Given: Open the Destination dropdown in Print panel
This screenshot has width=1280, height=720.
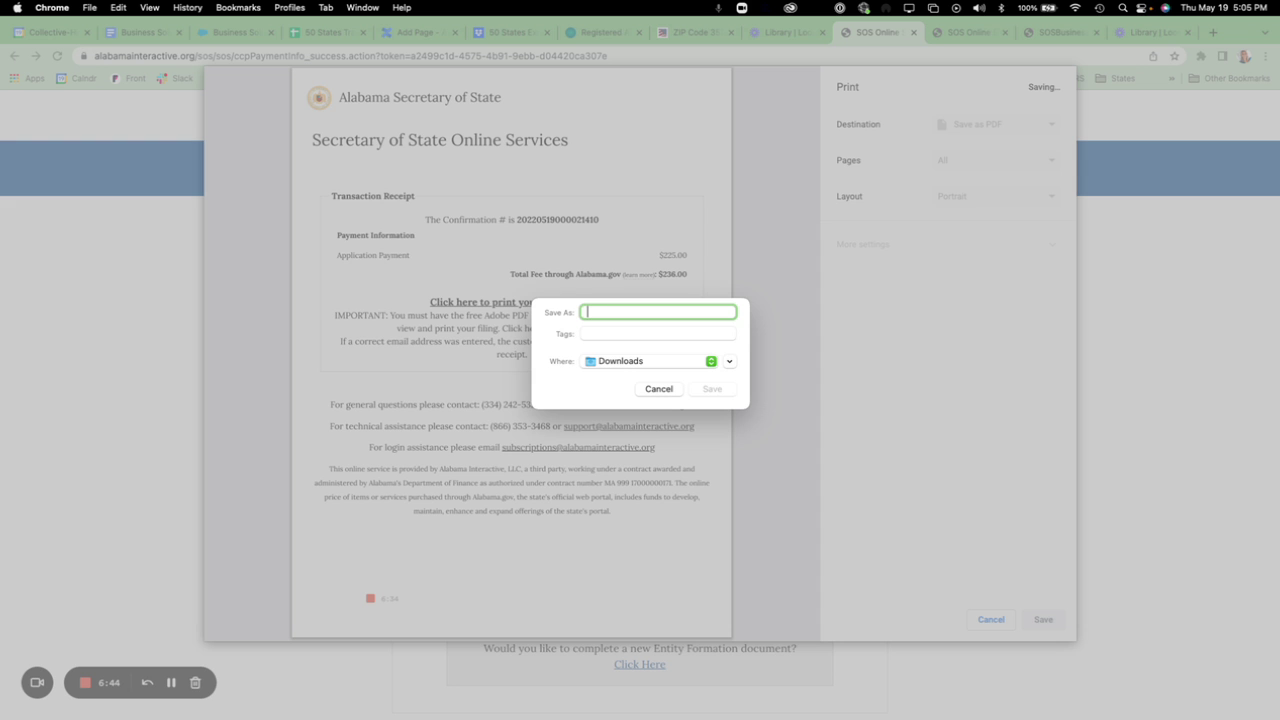Looking at the screenshot, I should pyautogui.click(x=996, y=124).
